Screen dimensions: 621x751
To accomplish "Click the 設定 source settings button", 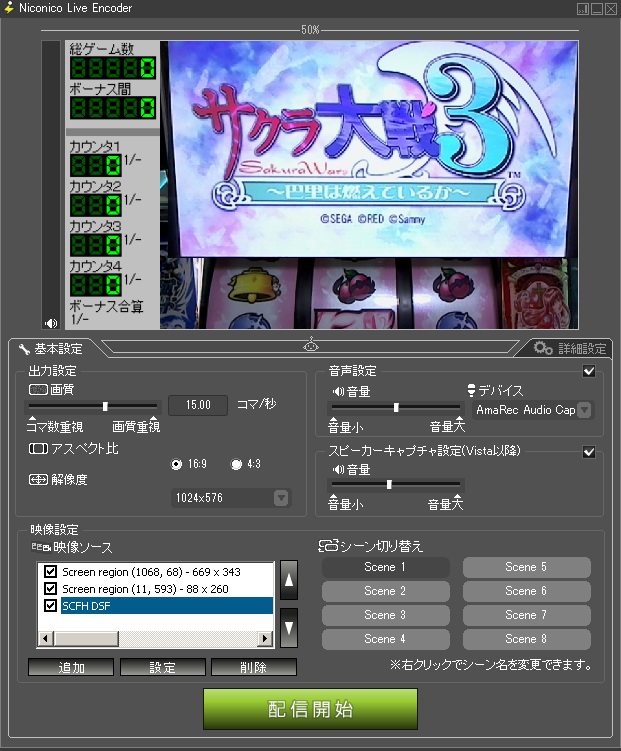I will [x=163, y=667].
